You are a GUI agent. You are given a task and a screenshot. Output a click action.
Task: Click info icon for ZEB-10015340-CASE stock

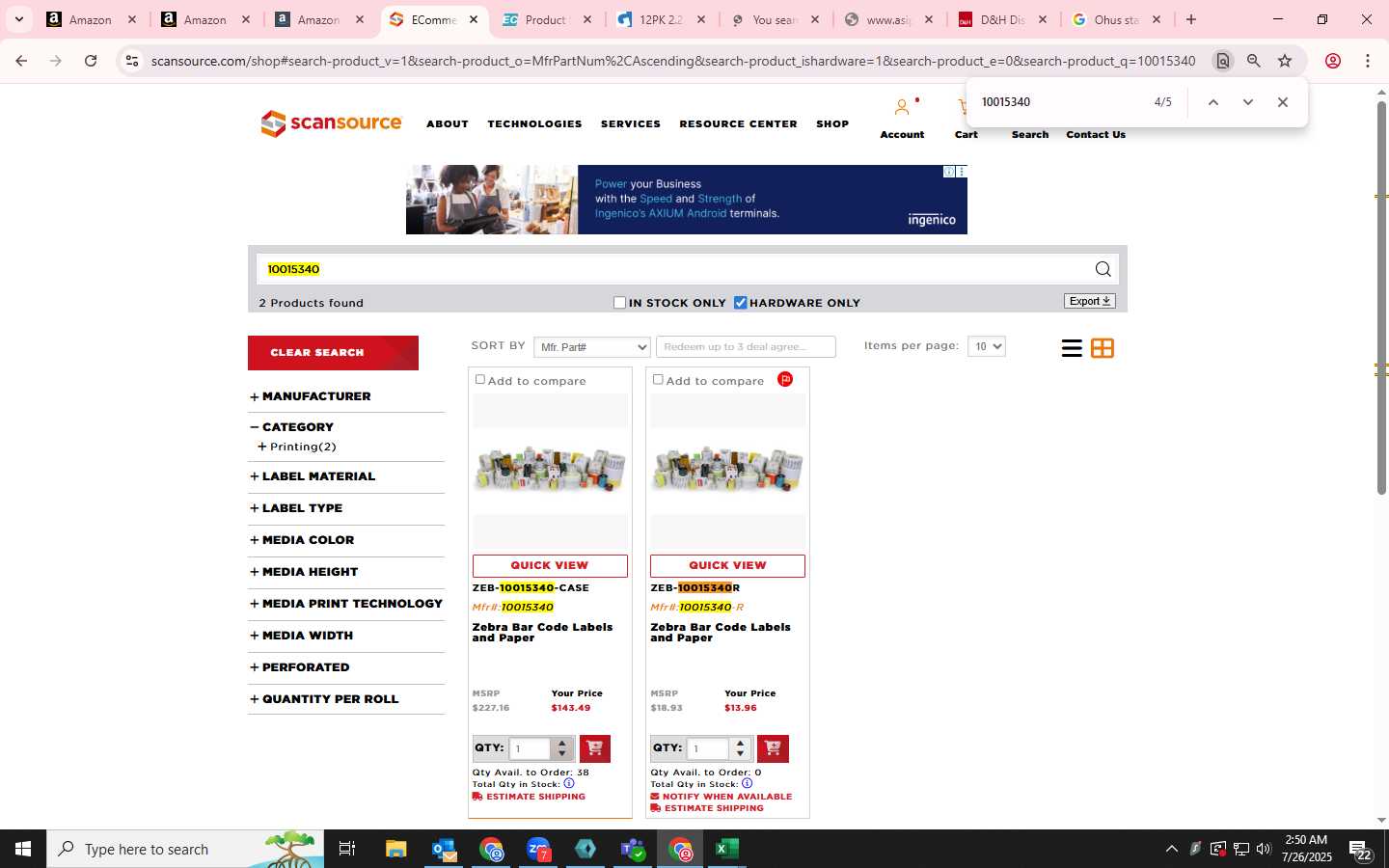(x=569, y=784)
